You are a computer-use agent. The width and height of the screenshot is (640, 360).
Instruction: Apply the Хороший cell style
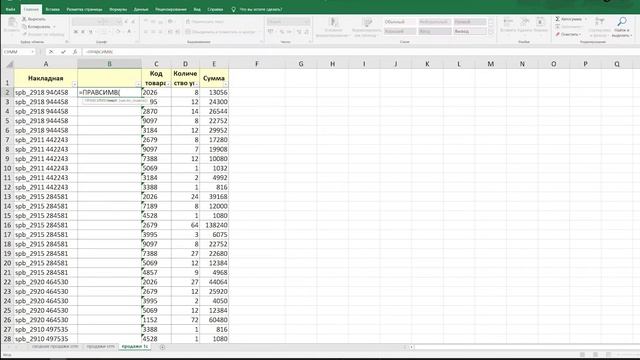400,31
